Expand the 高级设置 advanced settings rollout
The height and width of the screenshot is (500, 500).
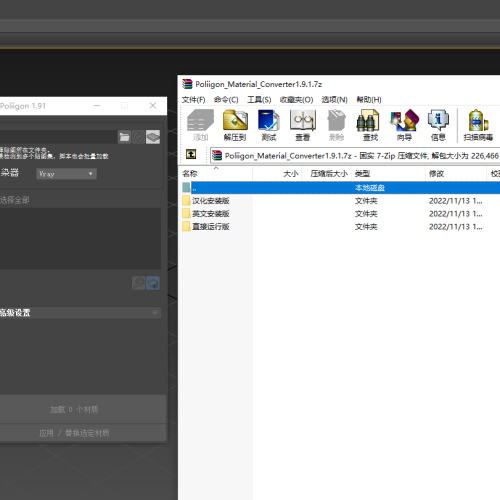(79, 313)
